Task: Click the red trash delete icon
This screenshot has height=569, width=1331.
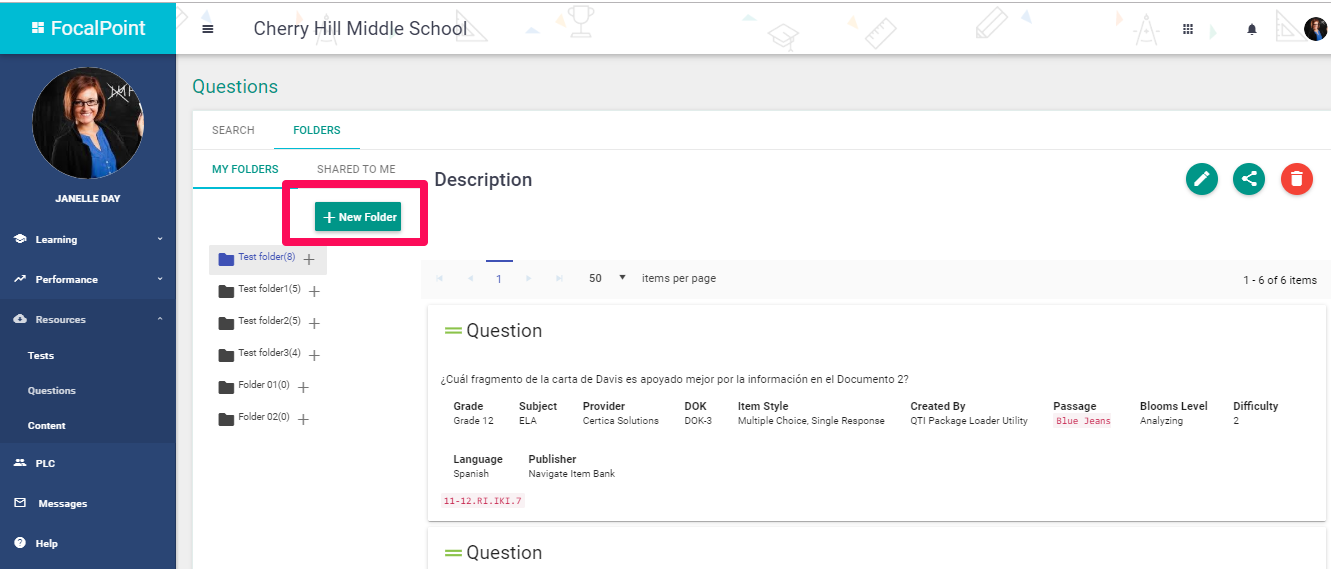Action: click(x=1296, y=179)
